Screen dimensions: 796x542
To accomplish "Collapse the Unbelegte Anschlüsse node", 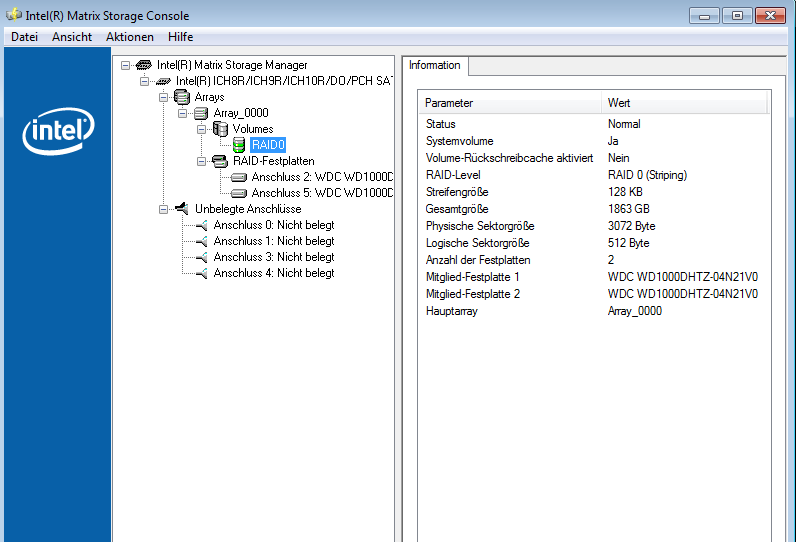I will coord(163,209).
